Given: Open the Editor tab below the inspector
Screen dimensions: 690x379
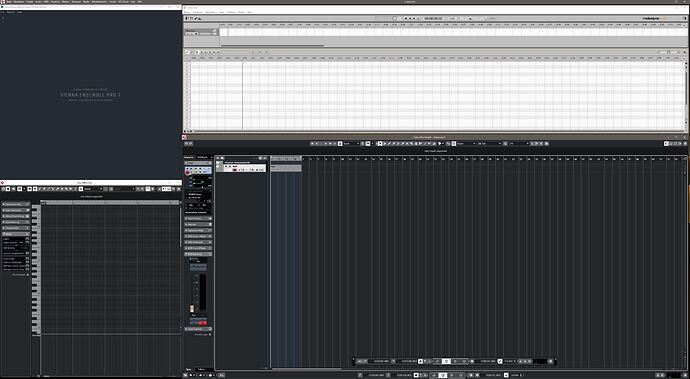Looking at the screenshot, I should click(201, 369).
